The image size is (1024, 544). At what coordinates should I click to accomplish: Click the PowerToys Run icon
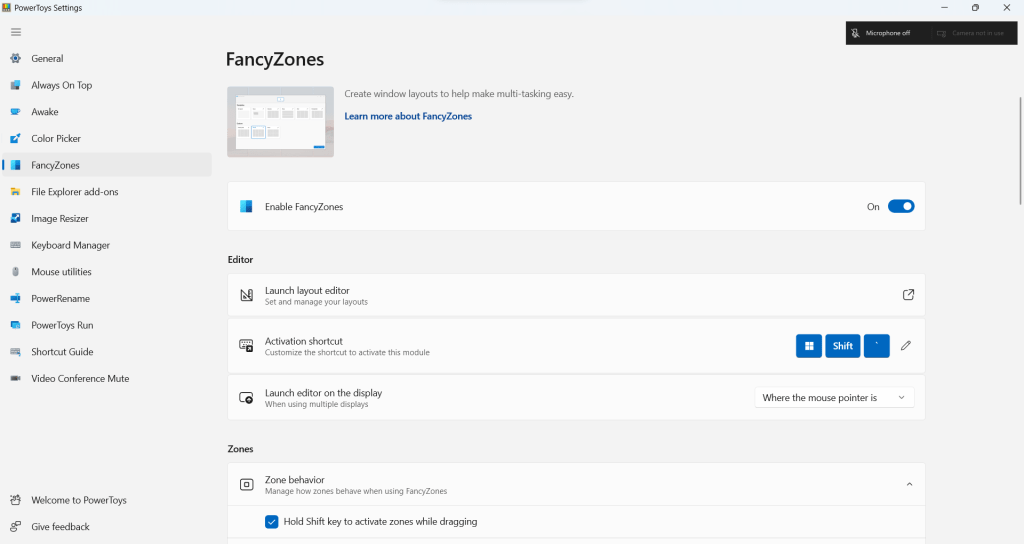pyautogui.click(x=16, y=325)
